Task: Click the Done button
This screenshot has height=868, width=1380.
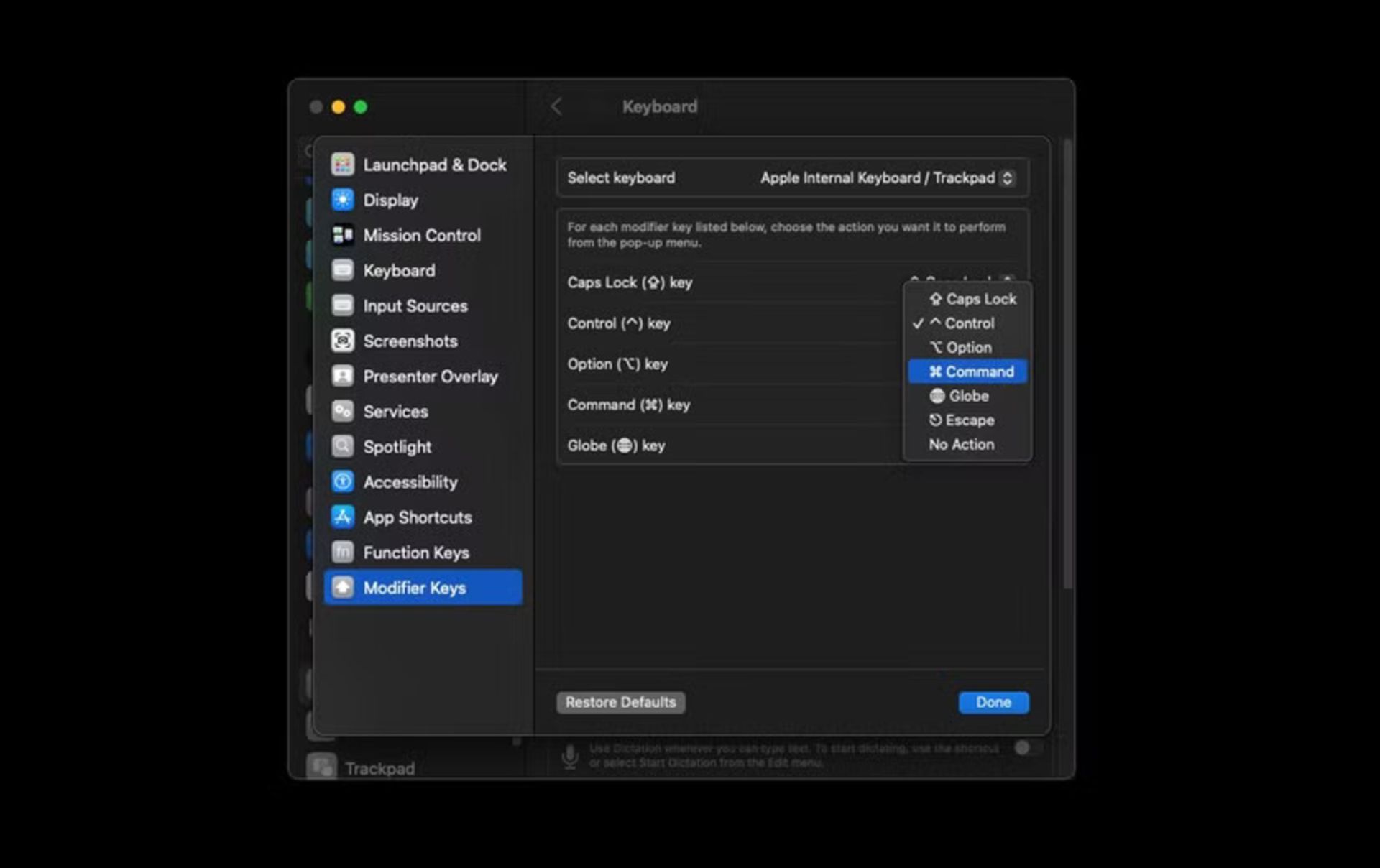Action: point(993,701)
